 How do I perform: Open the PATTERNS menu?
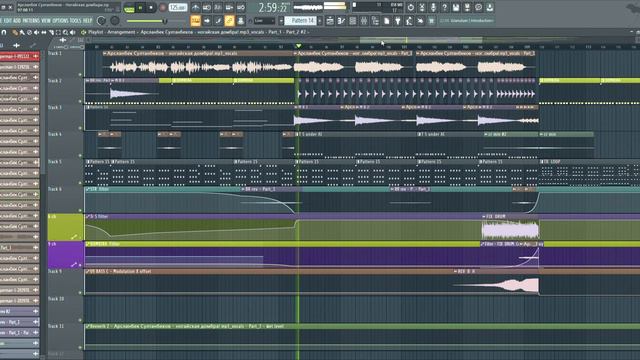click(31, 20)
